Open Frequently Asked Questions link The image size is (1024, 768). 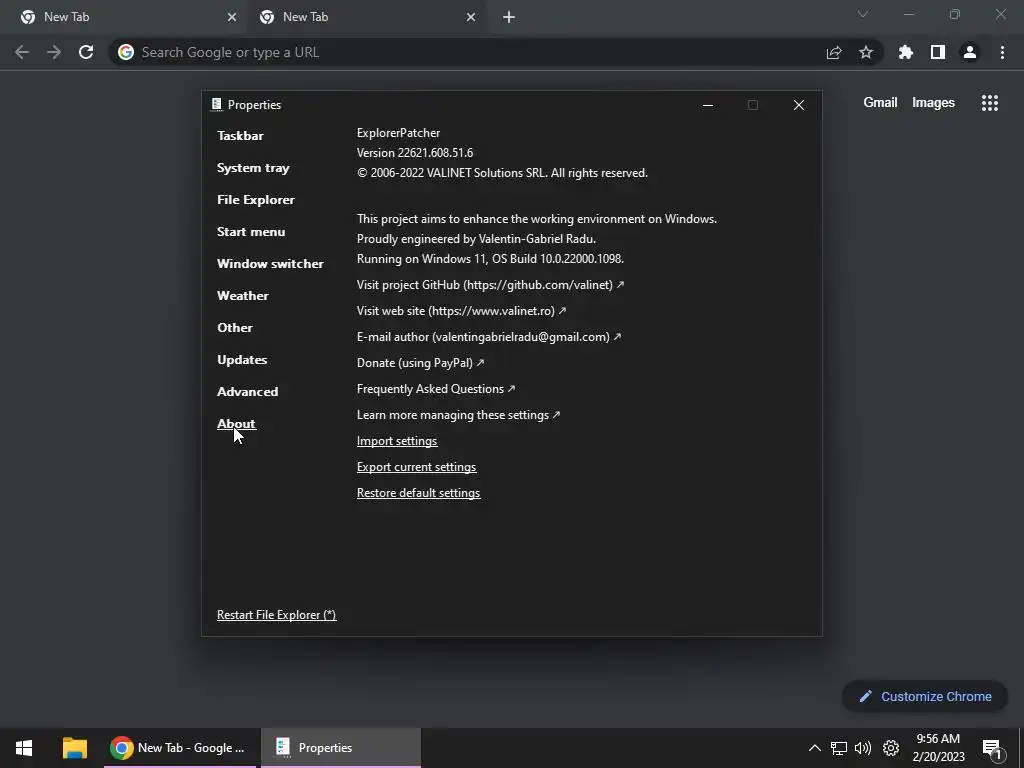[436, 389]
